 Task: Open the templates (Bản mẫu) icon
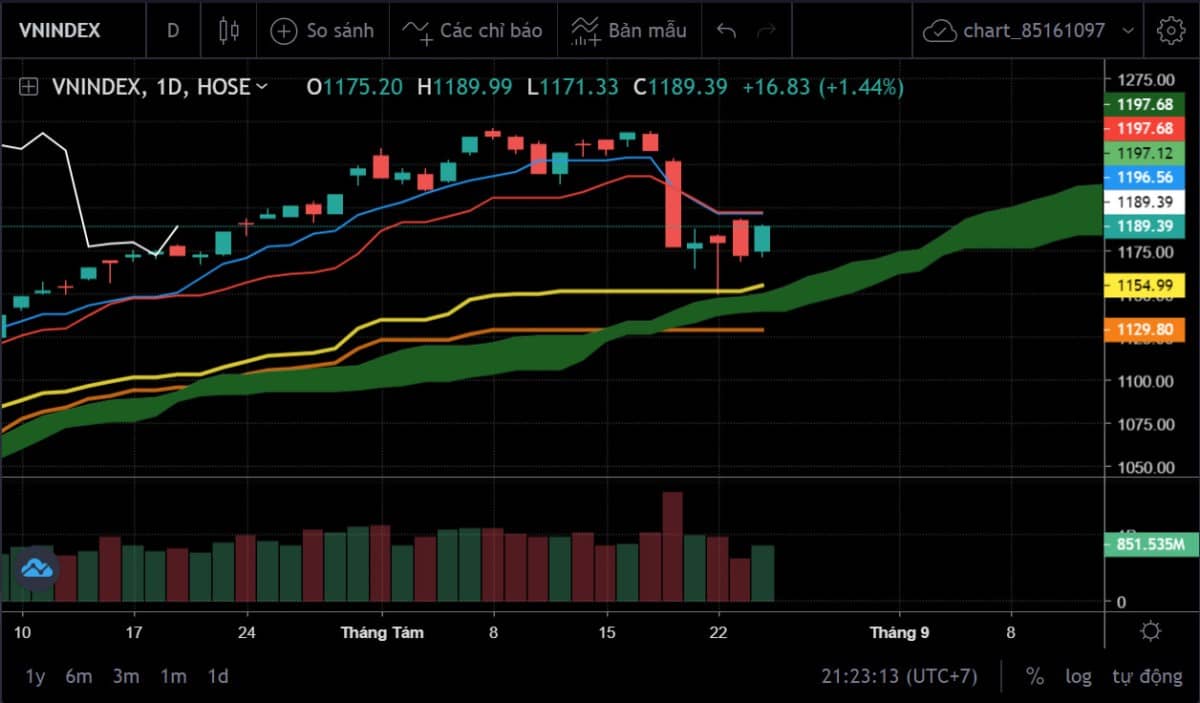(585, 31)
